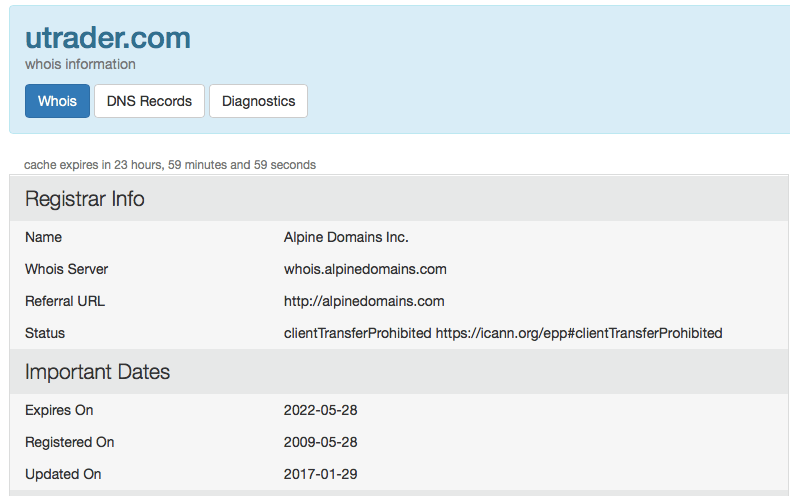
Task: Select the Alpine Domains Inc. registrar name
Action: pos(346,237)
